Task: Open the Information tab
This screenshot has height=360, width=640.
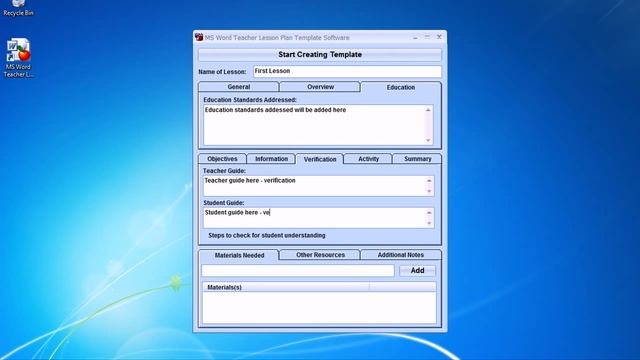Action: [271, 159]
